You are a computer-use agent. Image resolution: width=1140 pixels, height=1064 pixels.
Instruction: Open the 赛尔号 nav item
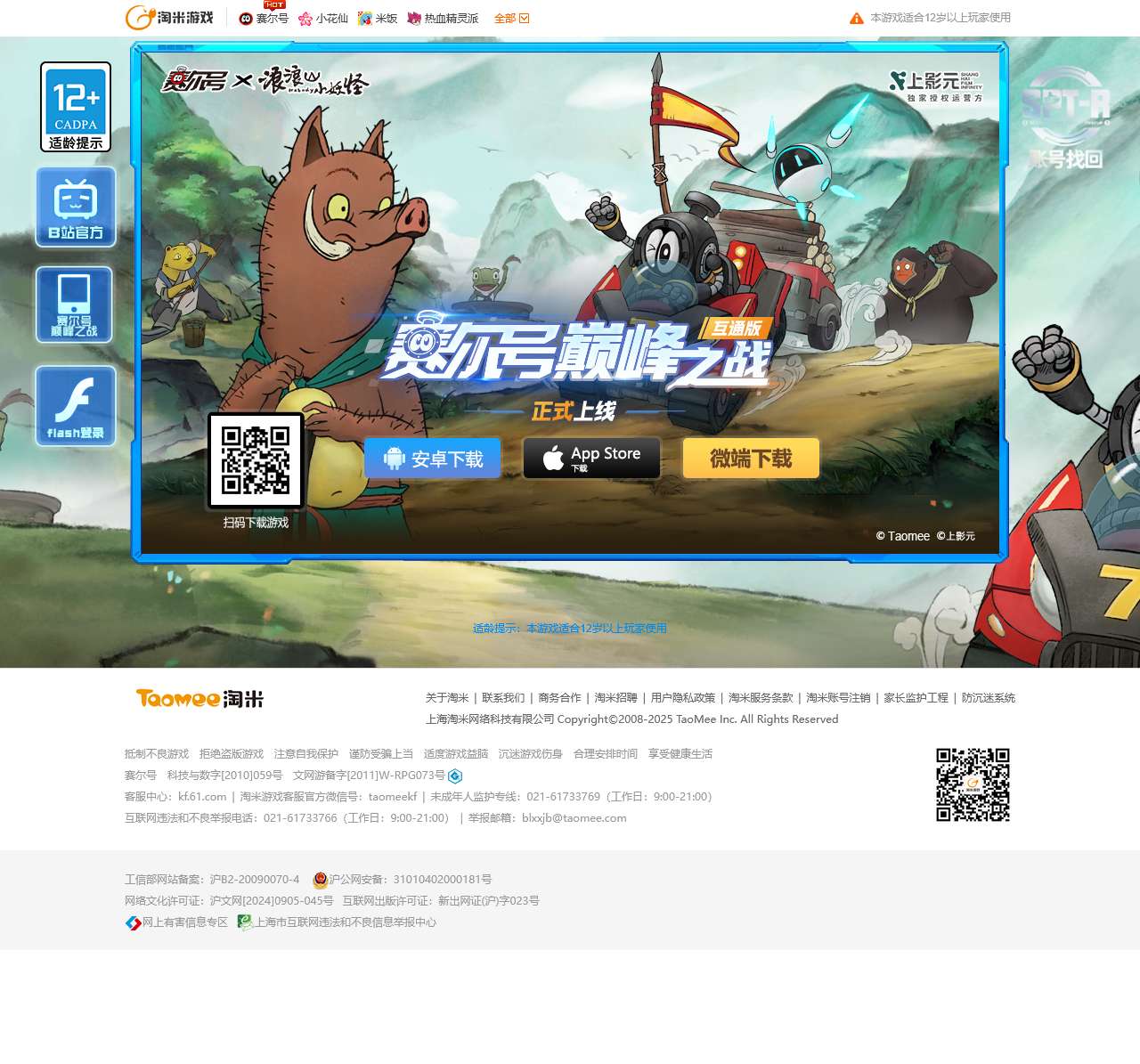coord(265,19)
